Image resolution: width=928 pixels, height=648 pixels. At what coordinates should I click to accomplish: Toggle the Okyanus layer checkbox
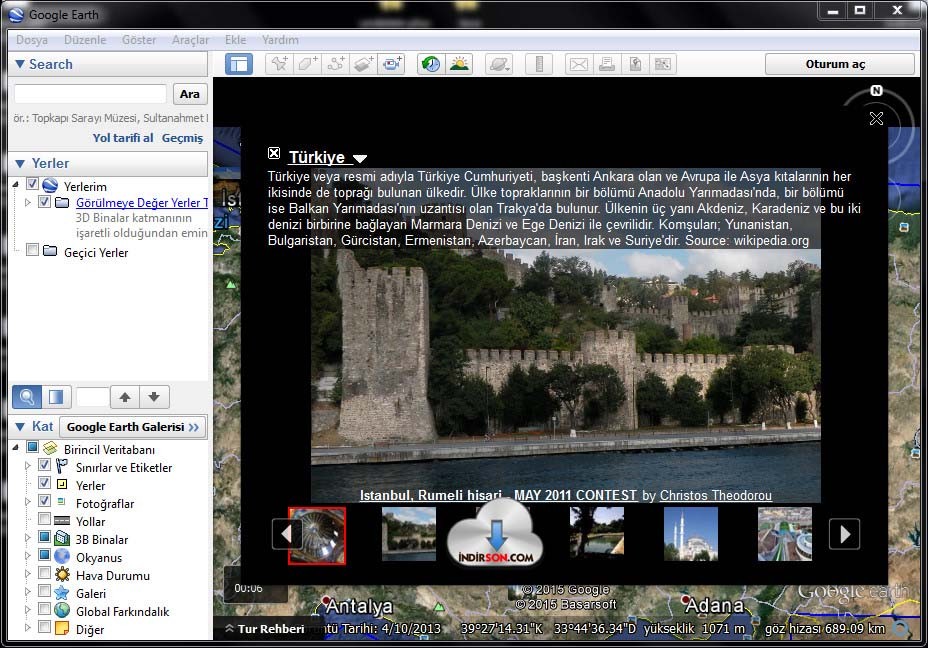(x=44, y=555)
